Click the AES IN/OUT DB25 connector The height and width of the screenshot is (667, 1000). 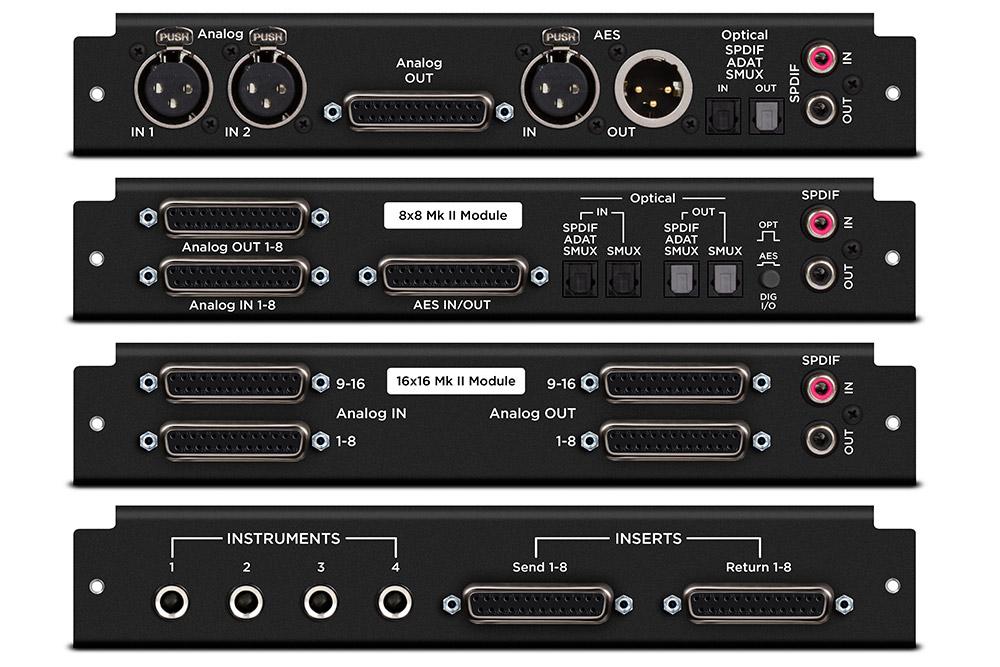tap(453, 275)
